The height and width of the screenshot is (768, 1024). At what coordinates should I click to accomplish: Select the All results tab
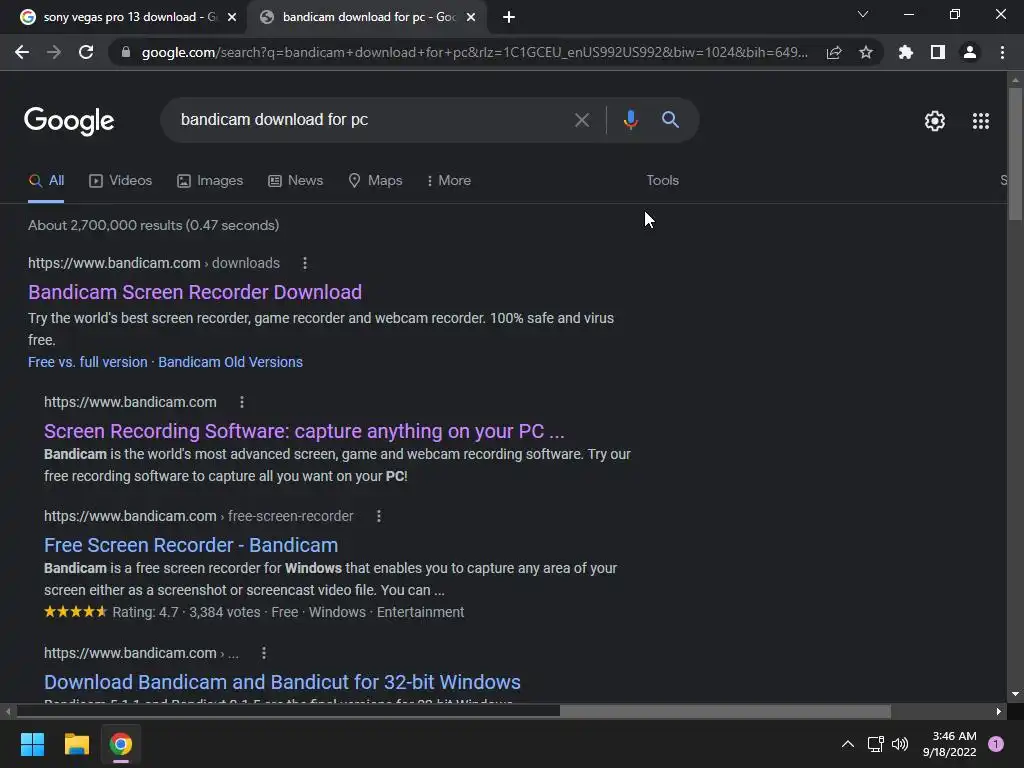click(46, 181)
